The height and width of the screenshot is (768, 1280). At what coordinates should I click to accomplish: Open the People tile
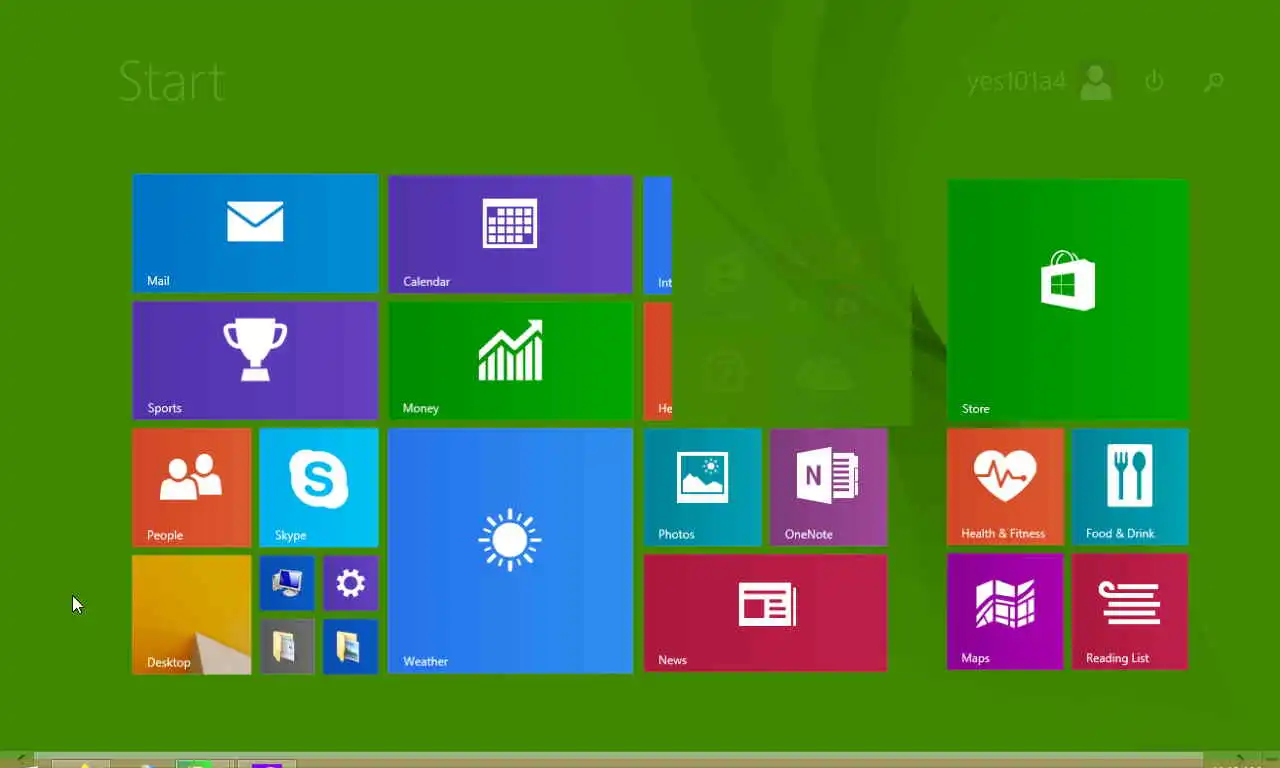click(x=192, y=487)
